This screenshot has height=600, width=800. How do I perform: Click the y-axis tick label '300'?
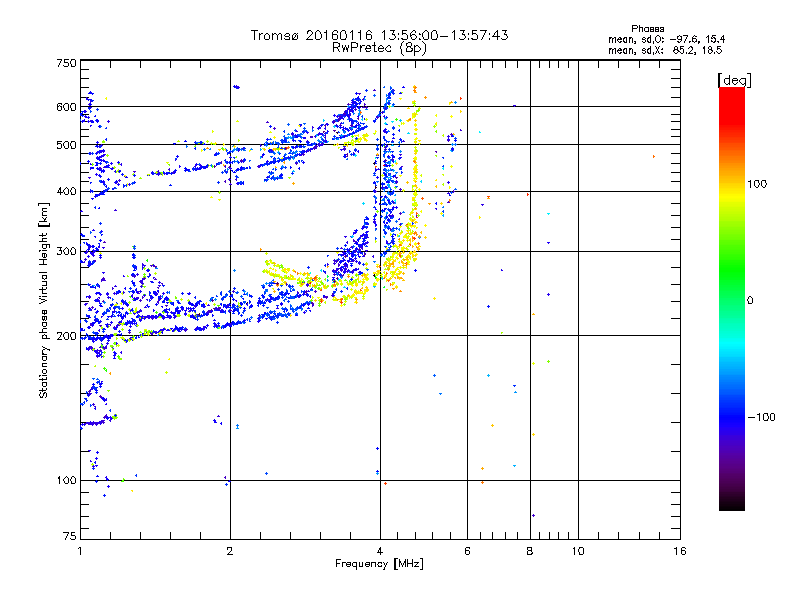(x=66, y=252)
